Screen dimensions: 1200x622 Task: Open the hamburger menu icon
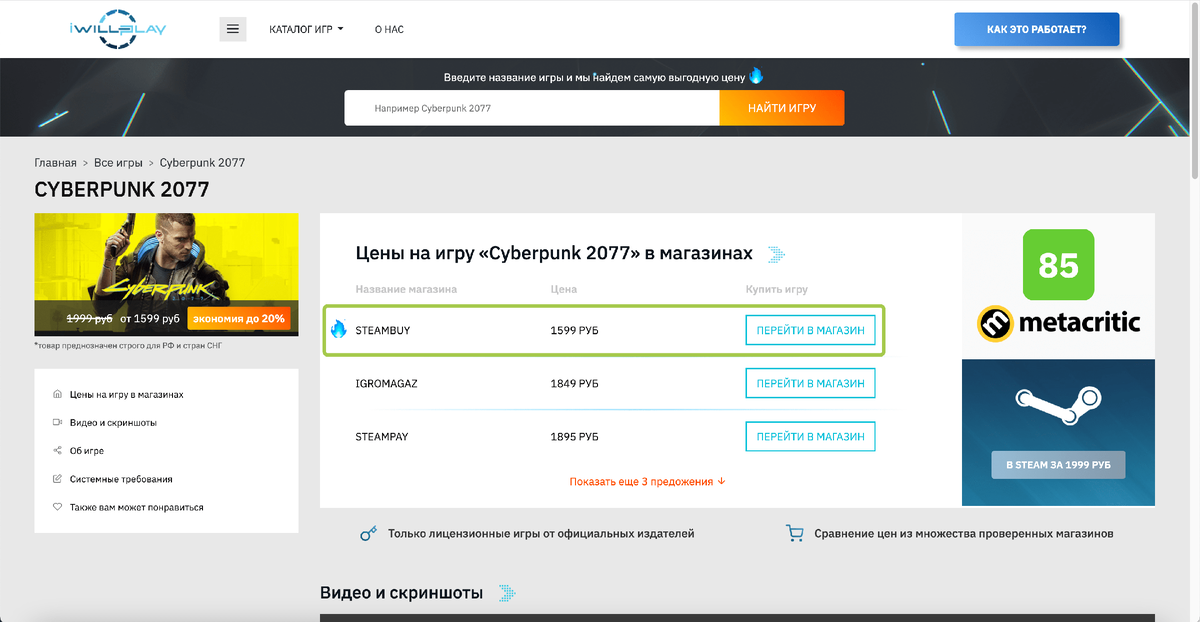pos(233,29)
